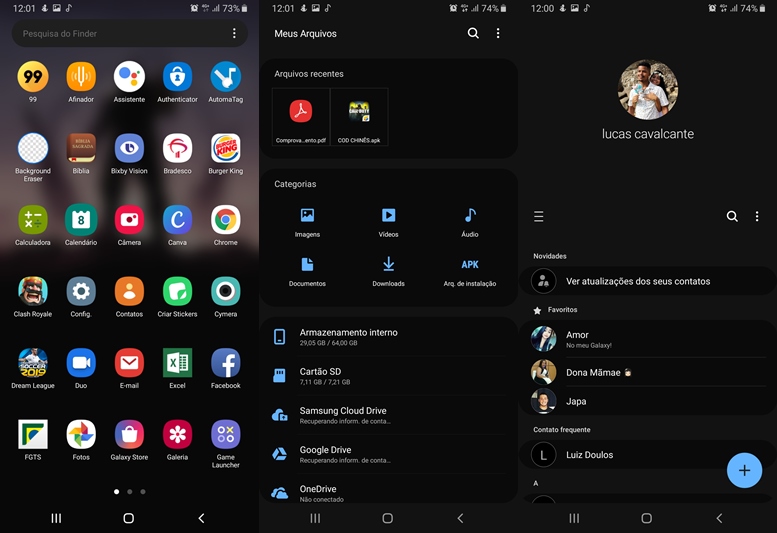Viewport: 777px width, 533px height.
Task: Open Background Eraser app
Action: [x=33, y=148]
